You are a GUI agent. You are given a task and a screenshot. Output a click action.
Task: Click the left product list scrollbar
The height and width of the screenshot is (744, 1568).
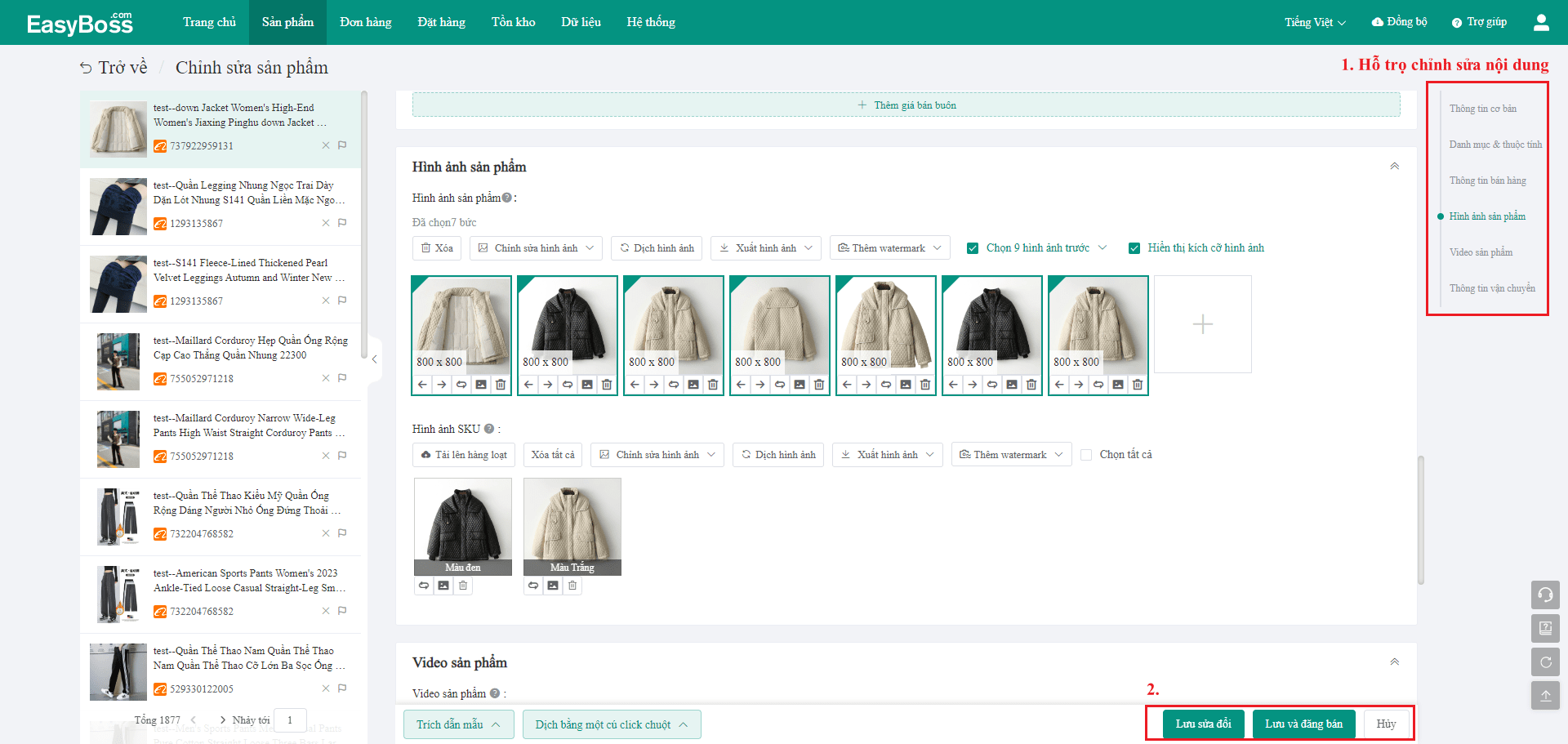[364, 225]
